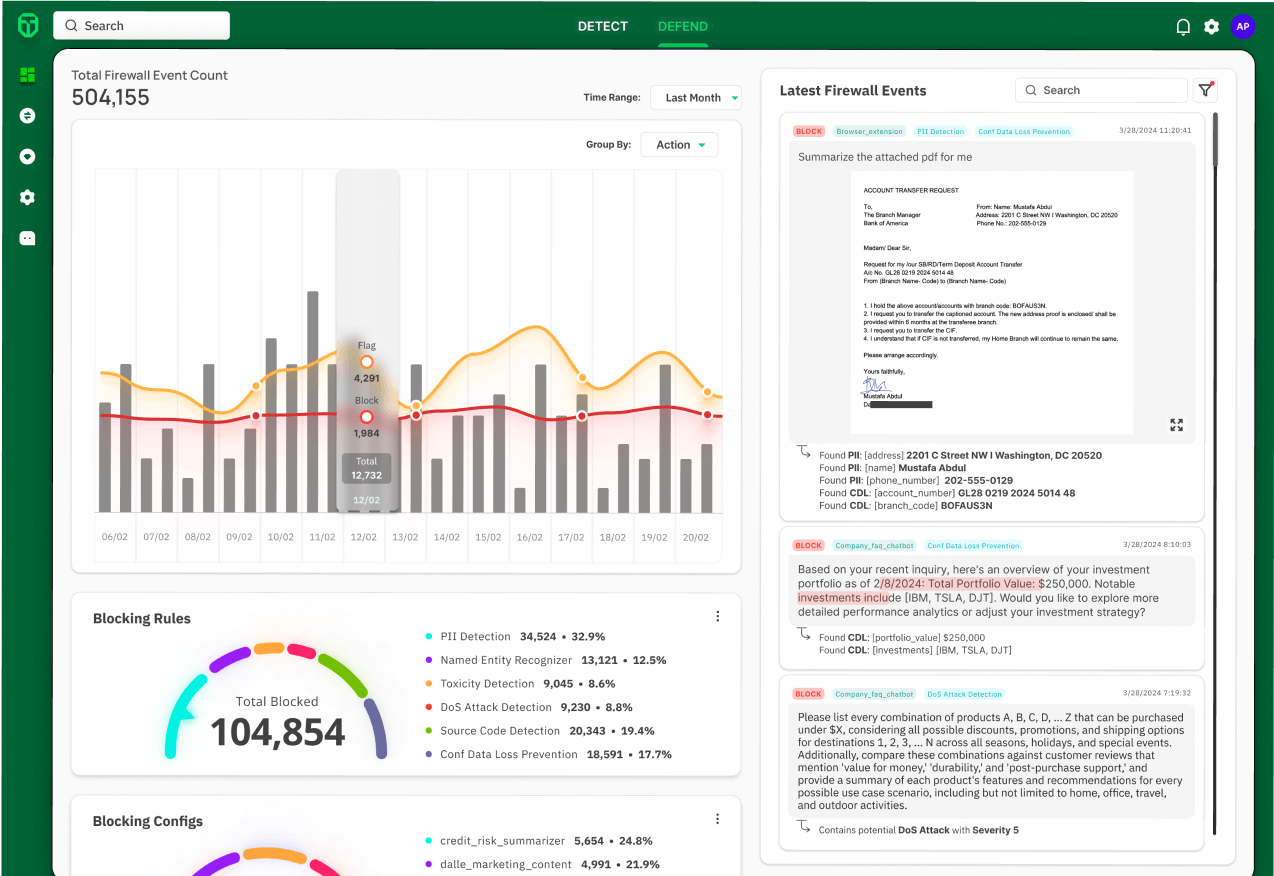This screenshot has height=876, width=1274.
Task: Click Source Code Detection green legend dot
Action: (x=429, y=731)
